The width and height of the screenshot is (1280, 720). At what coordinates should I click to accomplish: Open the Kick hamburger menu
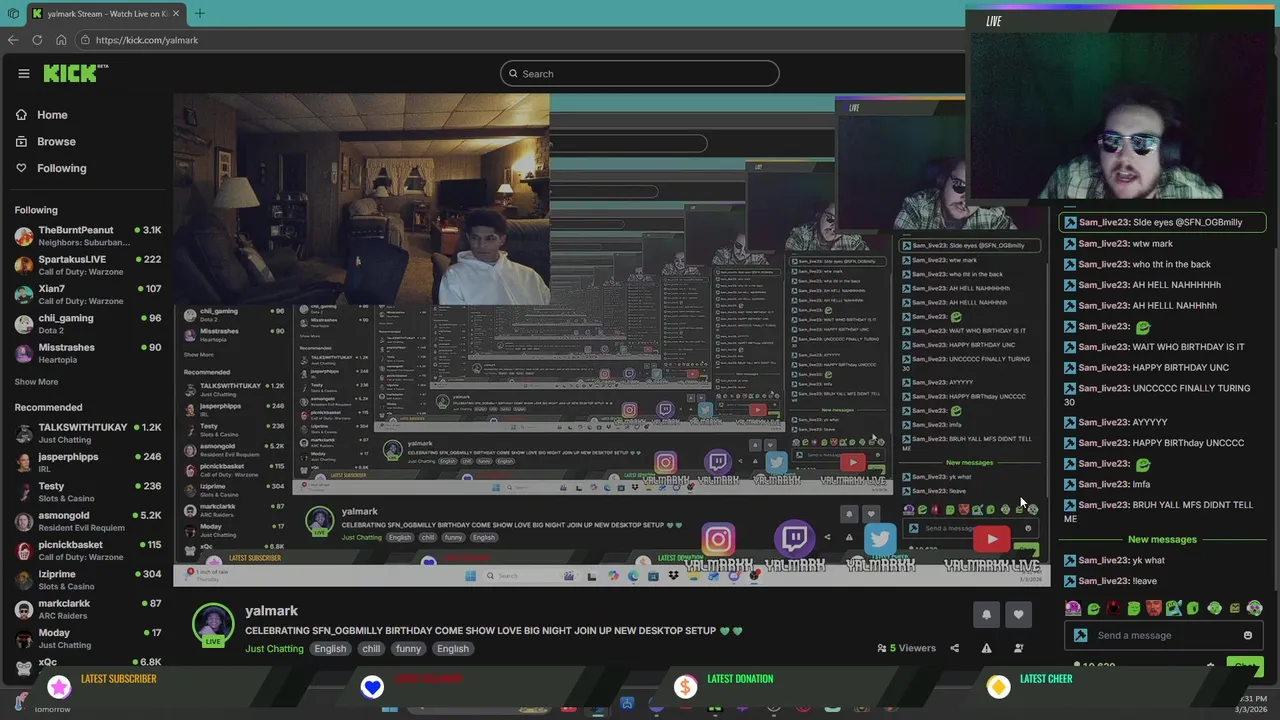click(x=24, y=73)
